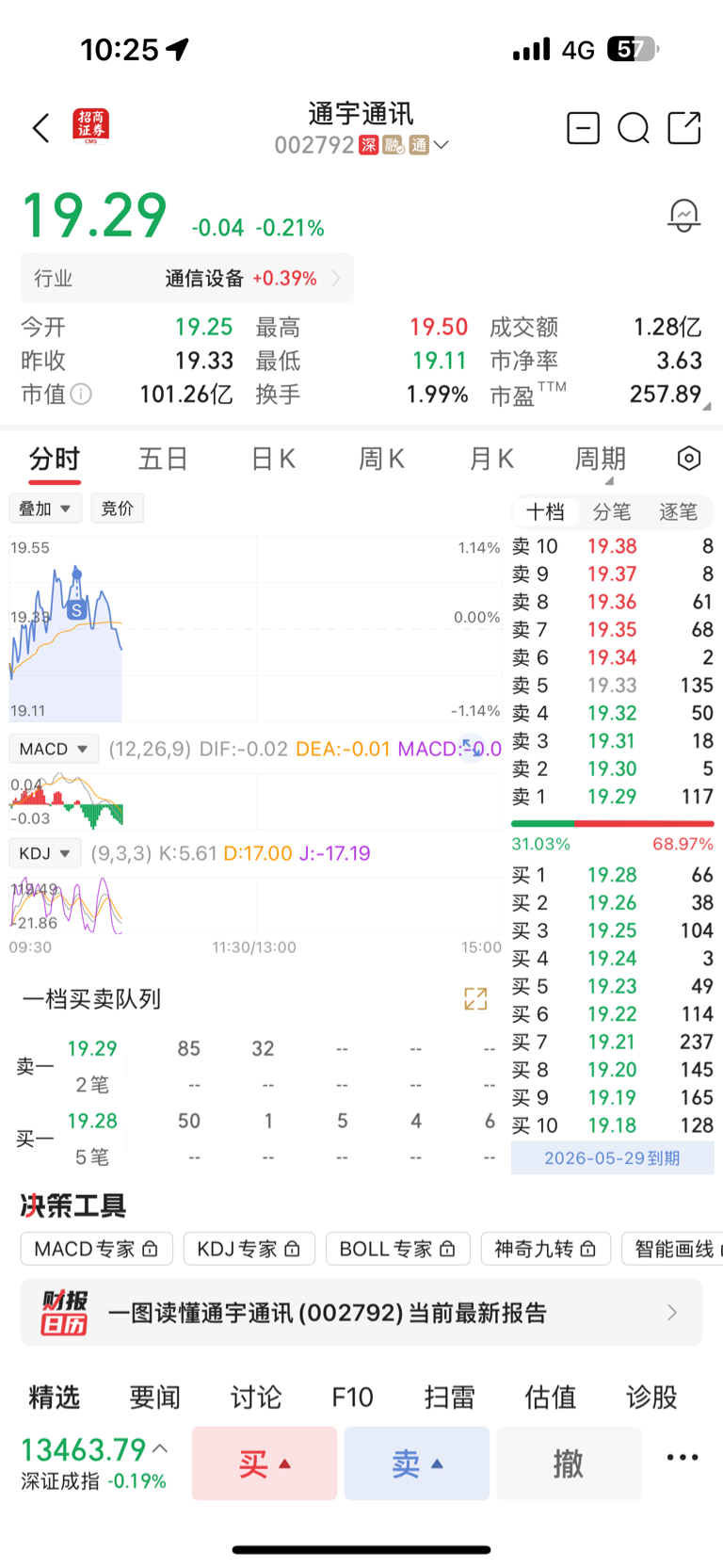Open the 扫雷 tab
The image size is (723, 1568).
point(450,1397)
